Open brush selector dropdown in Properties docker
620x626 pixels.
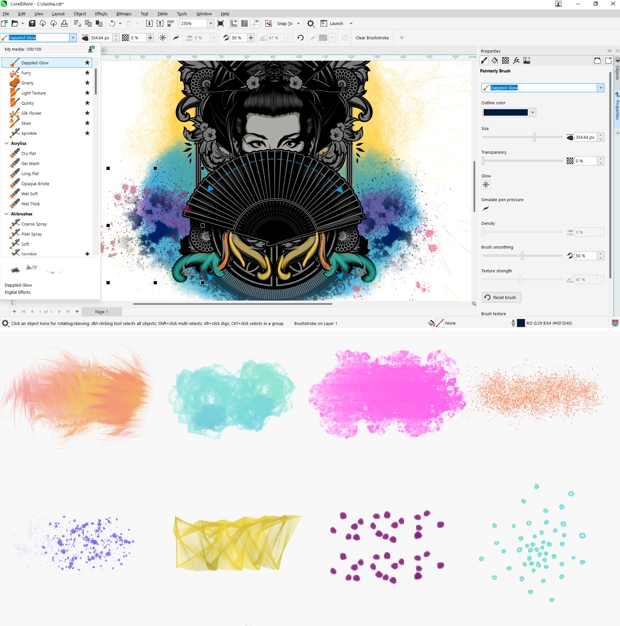(600, 88)
